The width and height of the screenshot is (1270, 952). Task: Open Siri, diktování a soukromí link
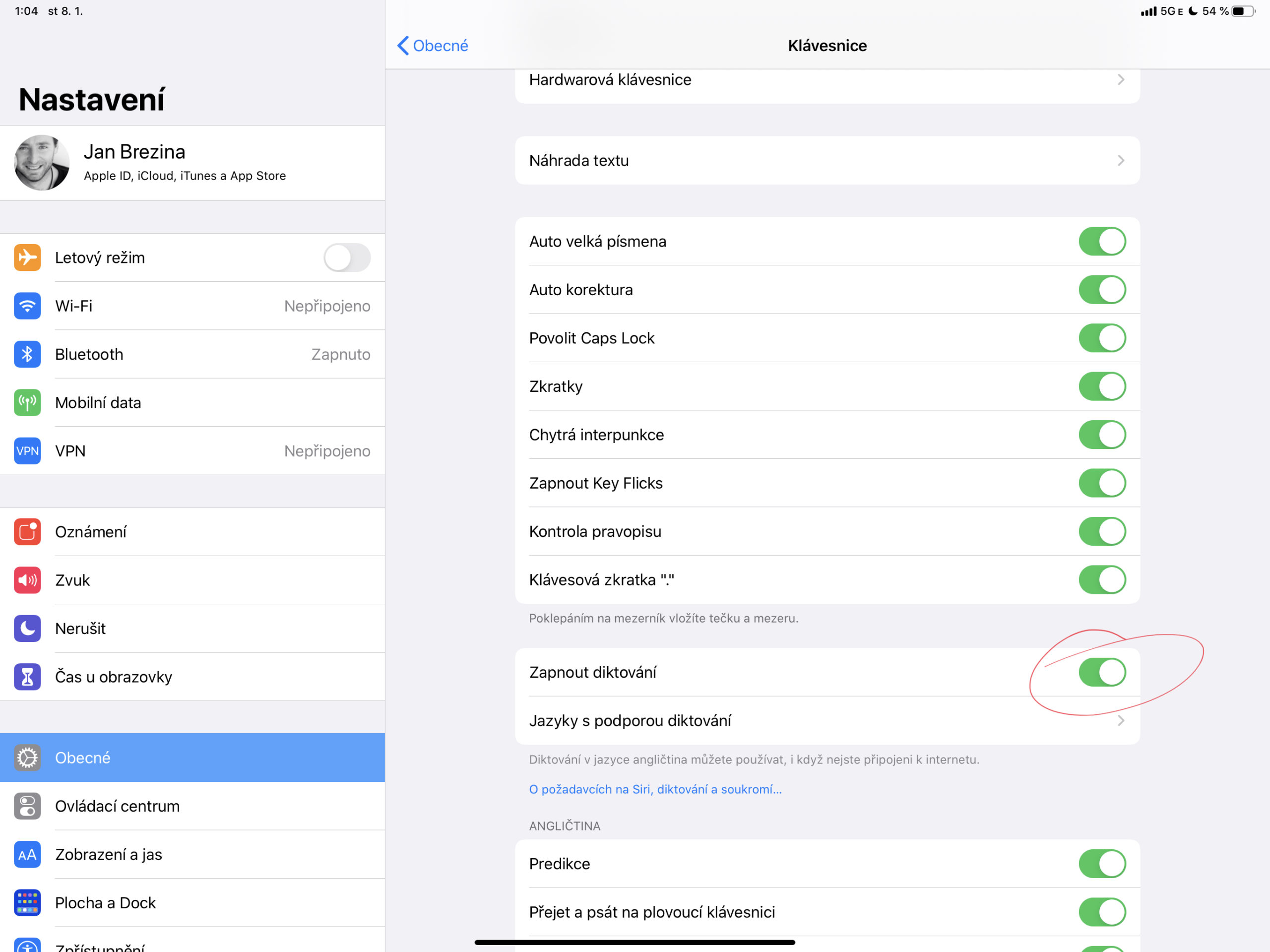click(x=655, y=789)
